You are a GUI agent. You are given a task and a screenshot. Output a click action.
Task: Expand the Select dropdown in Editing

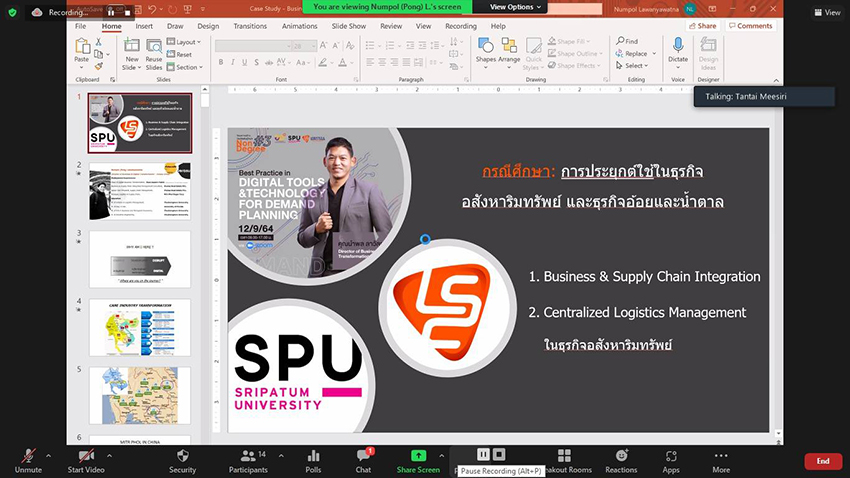(x=632, y=66)
